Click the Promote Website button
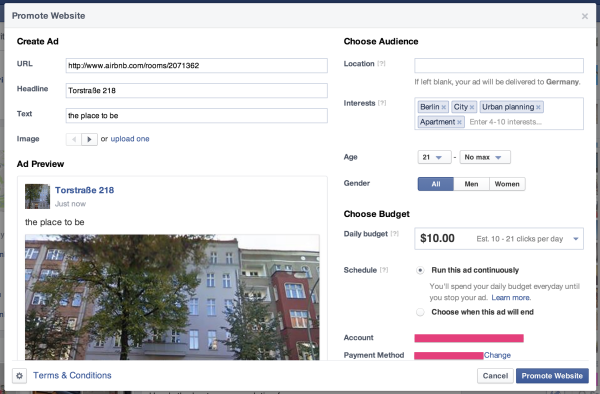The image size is (600, 394). tap(552, 376)
